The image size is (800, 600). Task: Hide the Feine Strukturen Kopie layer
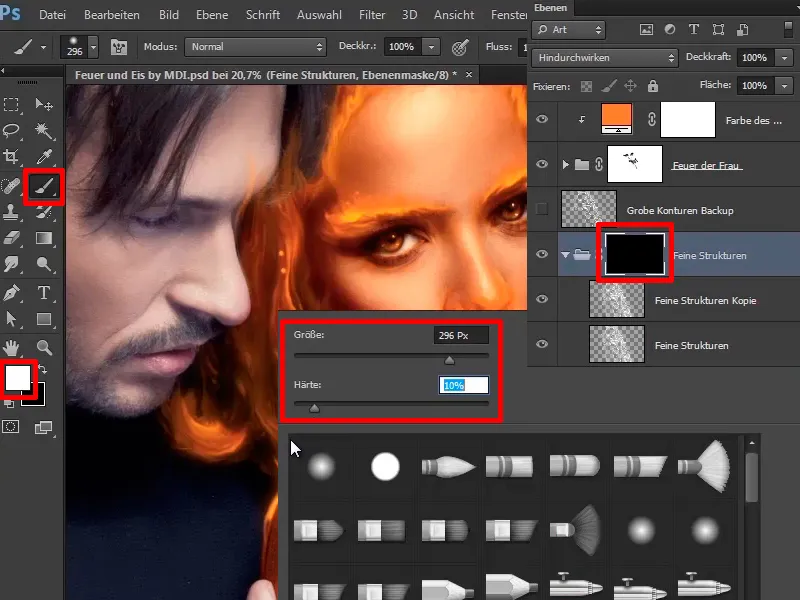point(542,298)
